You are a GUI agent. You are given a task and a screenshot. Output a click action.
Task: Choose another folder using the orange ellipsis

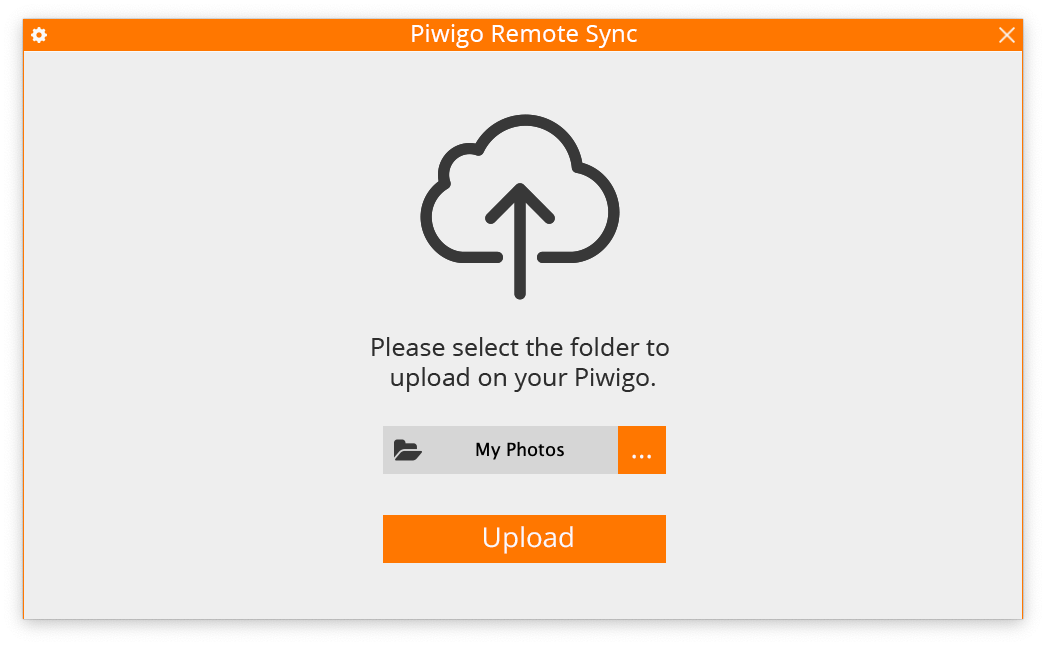642,450
